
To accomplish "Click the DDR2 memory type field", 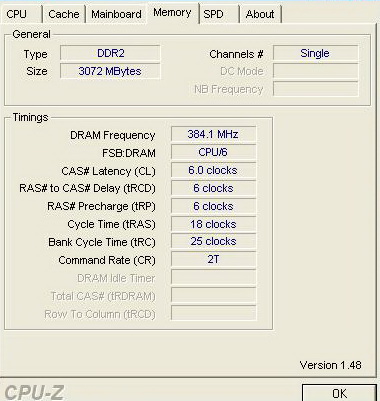I will (110, 53).
